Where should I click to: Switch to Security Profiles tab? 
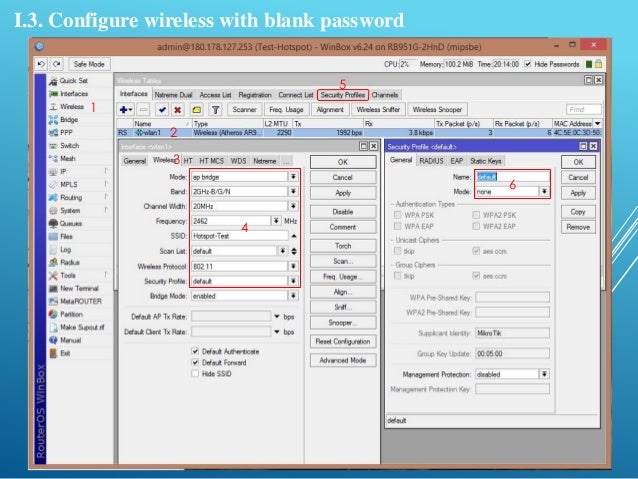pyautogui.click(x=343, y=95)
